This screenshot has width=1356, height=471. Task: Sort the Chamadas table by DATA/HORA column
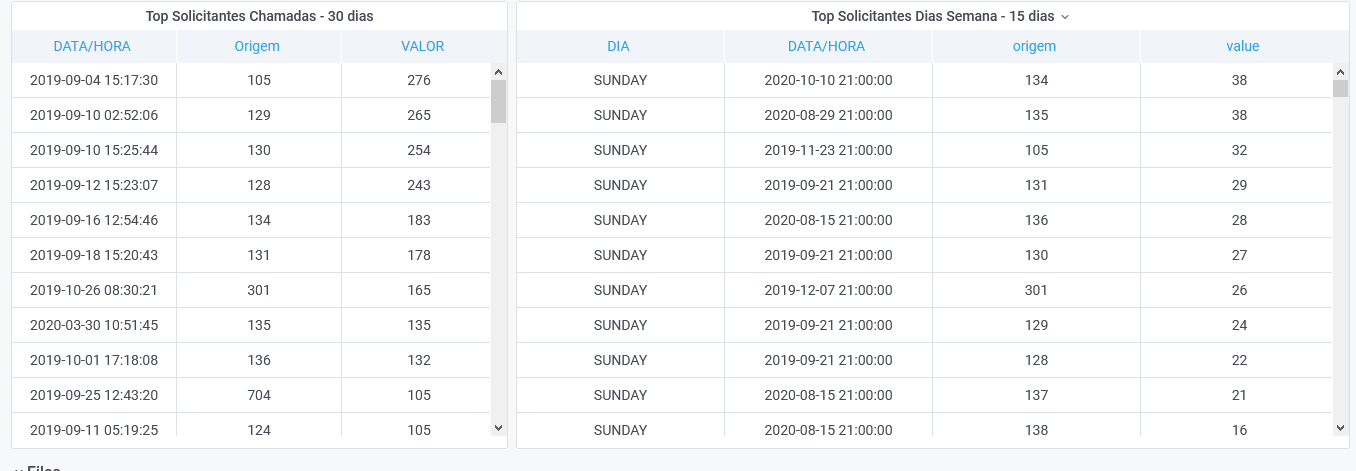(x=92, y=46)
